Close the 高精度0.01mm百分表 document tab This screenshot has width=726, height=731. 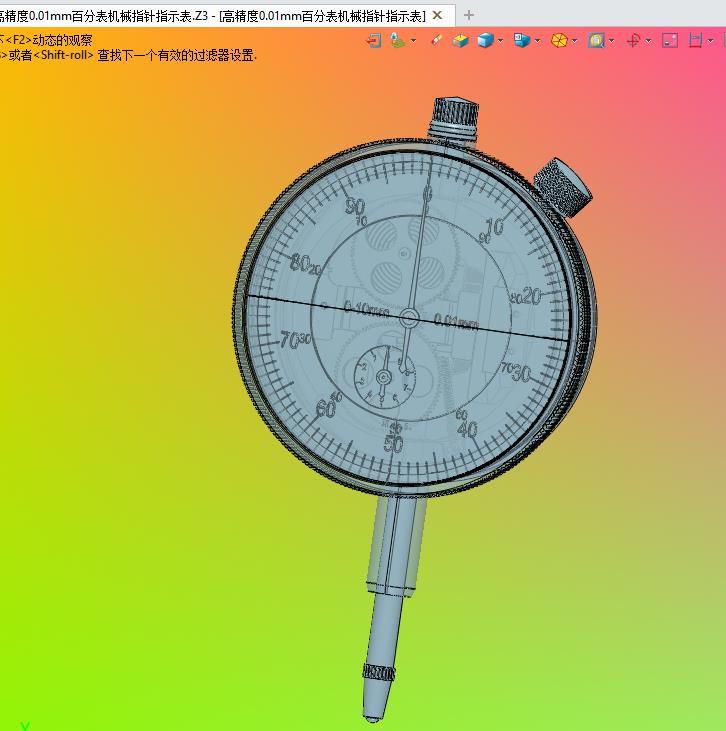(x=437, y=15)
